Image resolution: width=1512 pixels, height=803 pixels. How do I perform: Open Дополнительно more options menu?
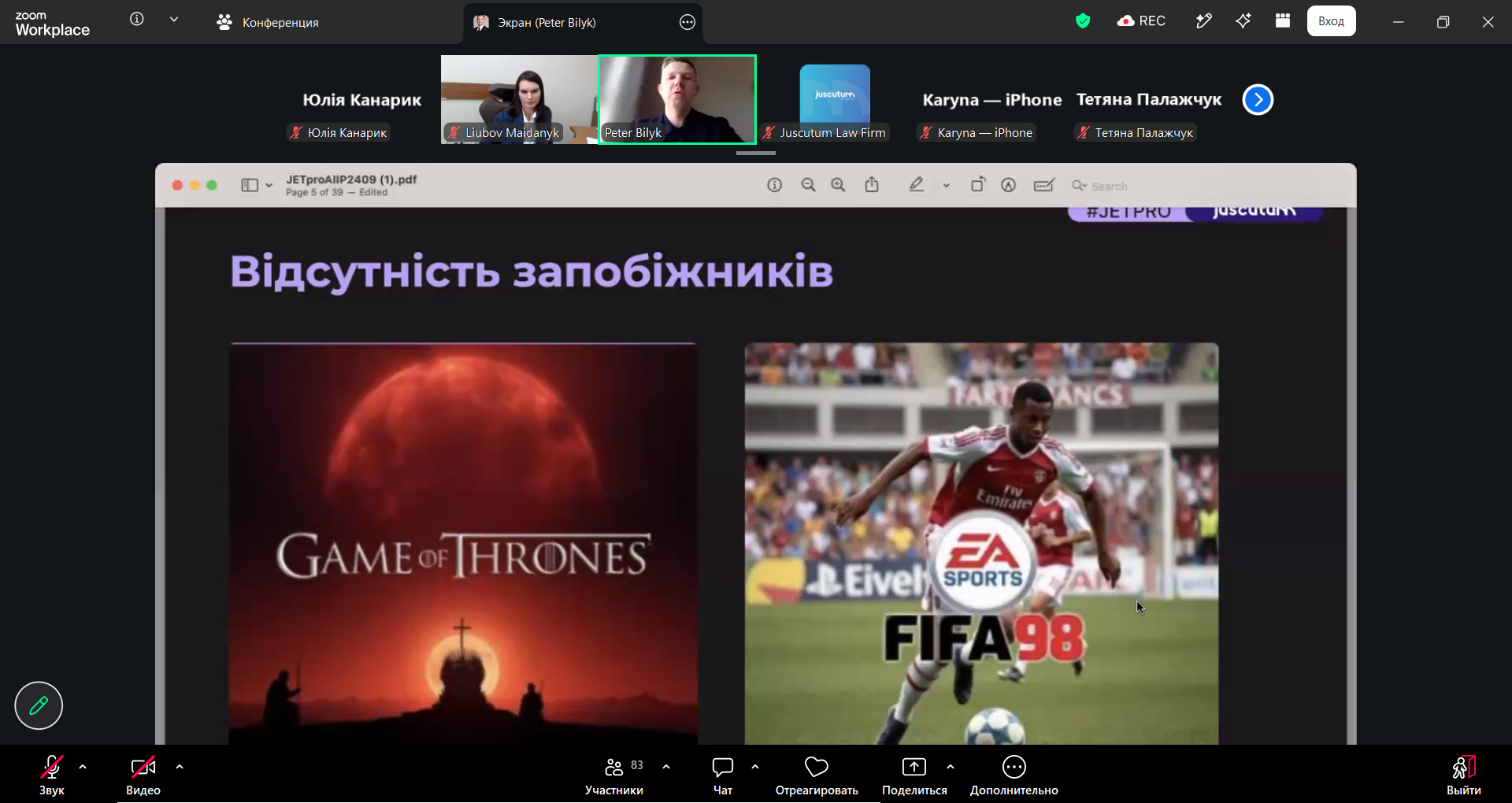pos(1014,775)
